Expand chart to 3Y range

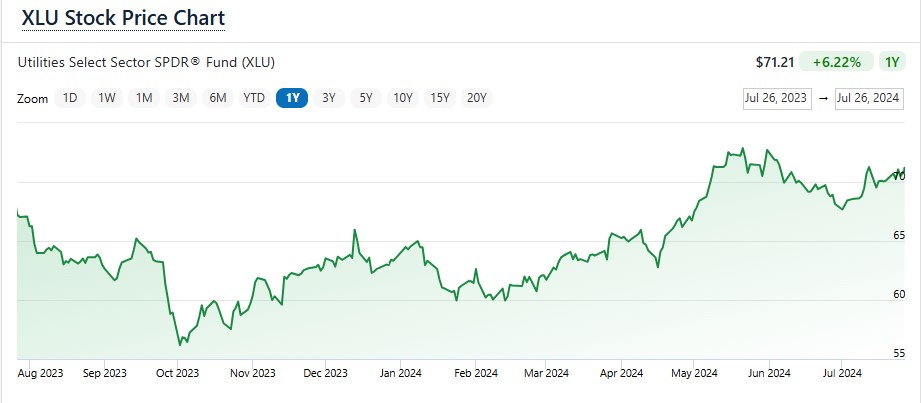click(329, 98)
